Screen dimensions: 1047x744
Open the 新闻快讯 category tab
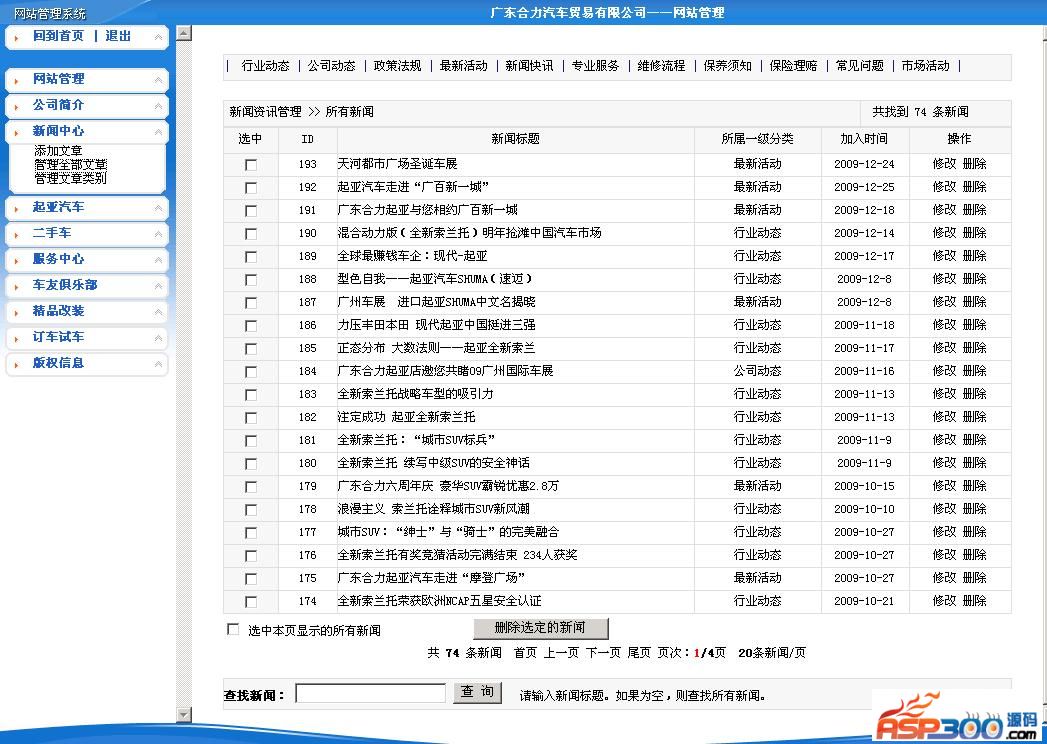[x=529, y=66]
